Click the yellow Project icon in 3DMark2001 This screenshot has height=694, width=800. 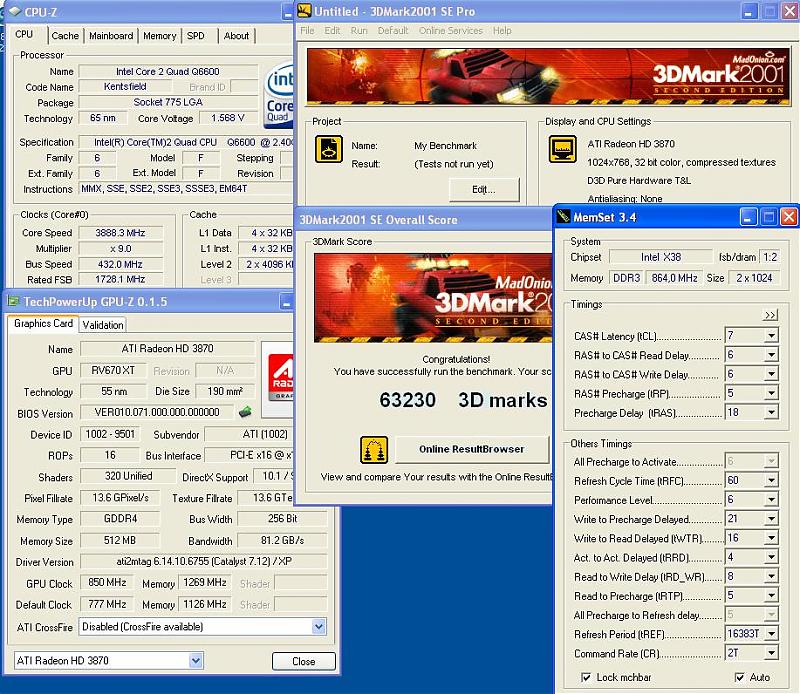pos(329,149)
